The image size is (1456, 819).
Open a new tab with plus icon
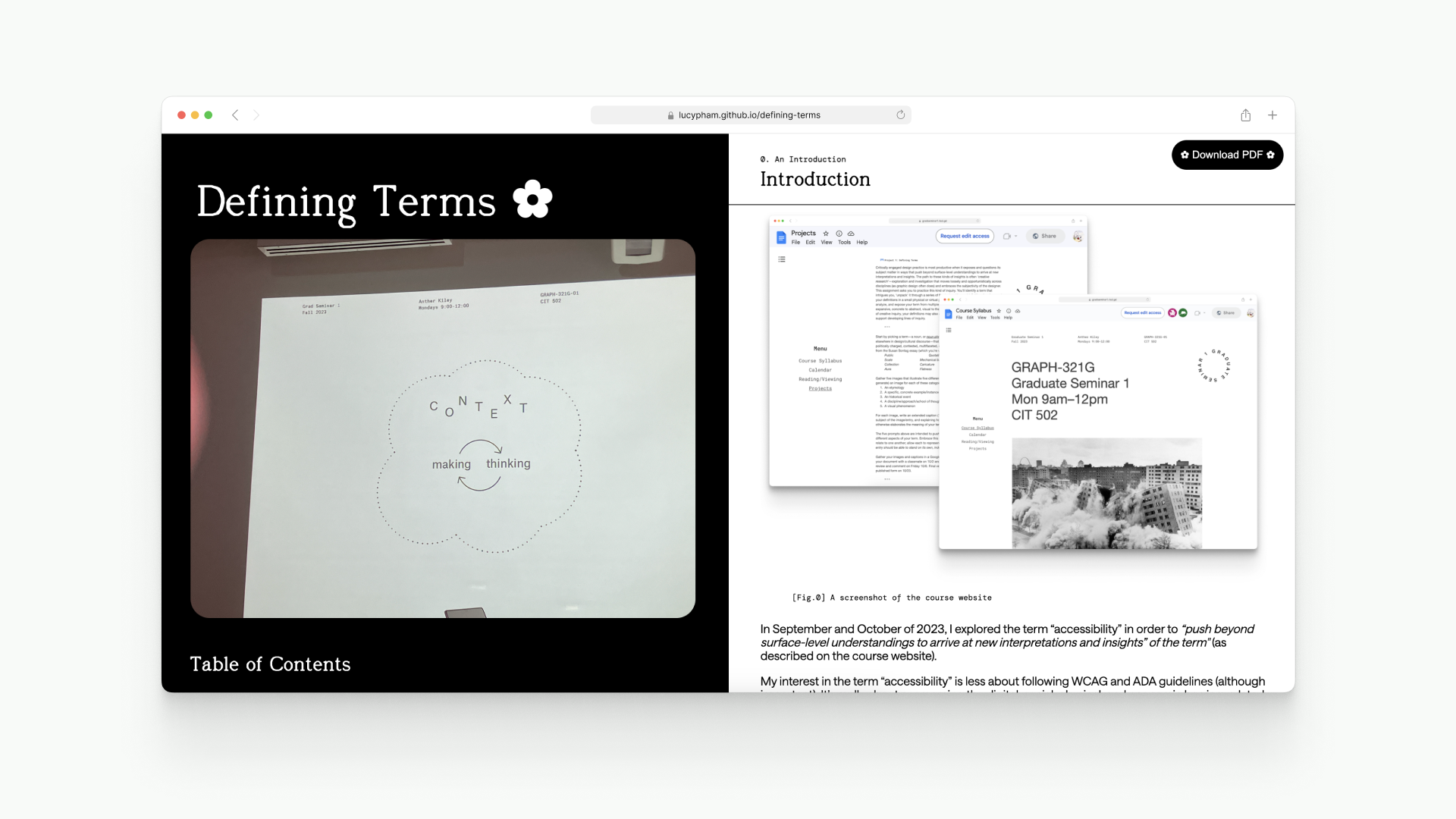click(1272, 115)
